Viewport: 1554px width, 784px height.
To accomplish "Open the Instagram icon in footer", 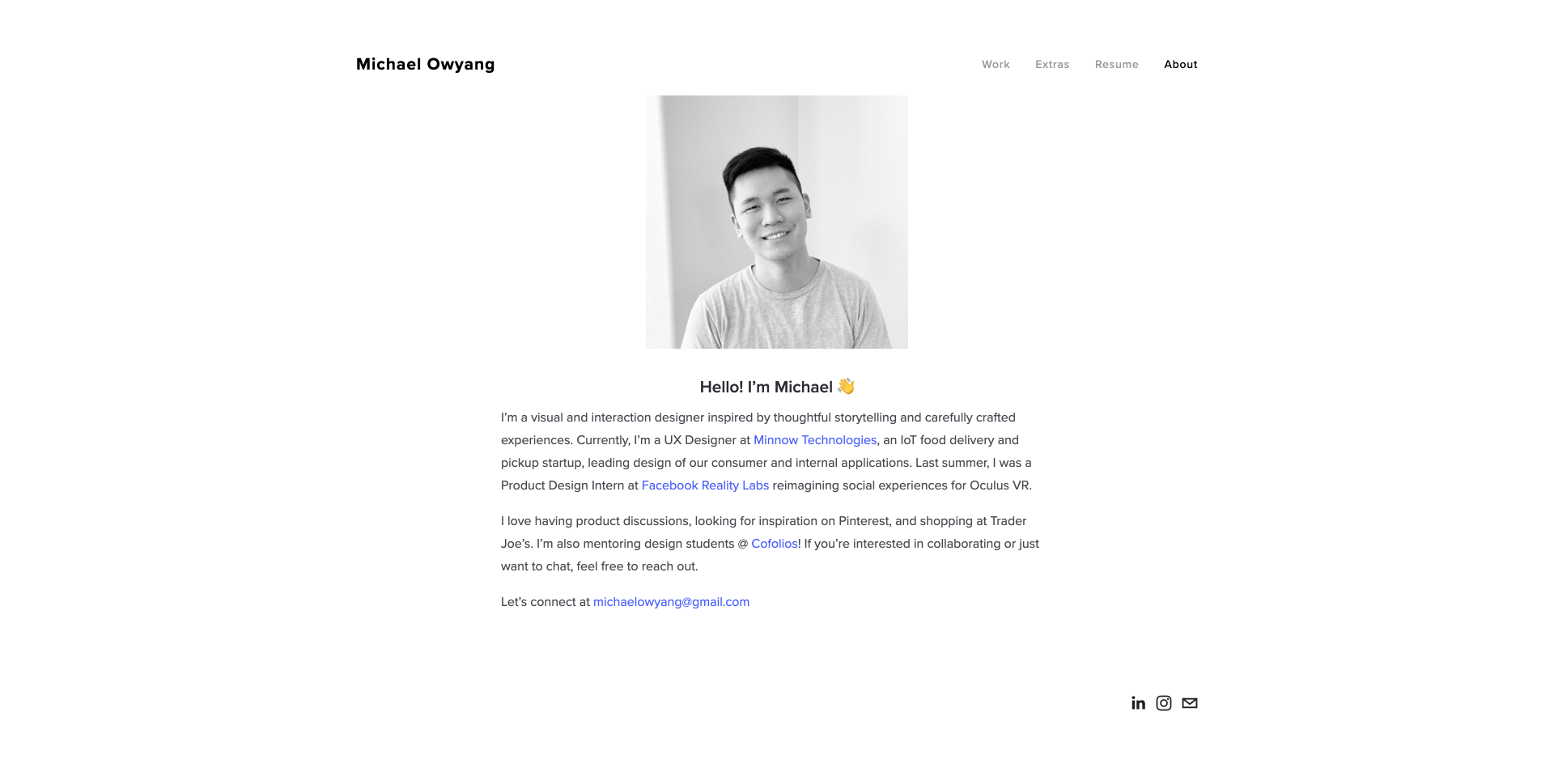I will tap(1164, 703).
